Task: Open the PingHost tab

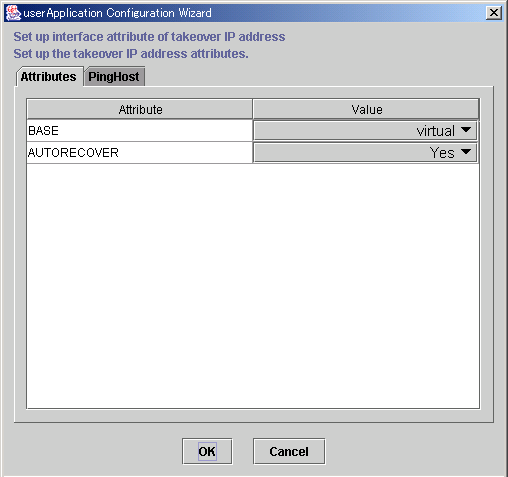Action: pos(114,77)
